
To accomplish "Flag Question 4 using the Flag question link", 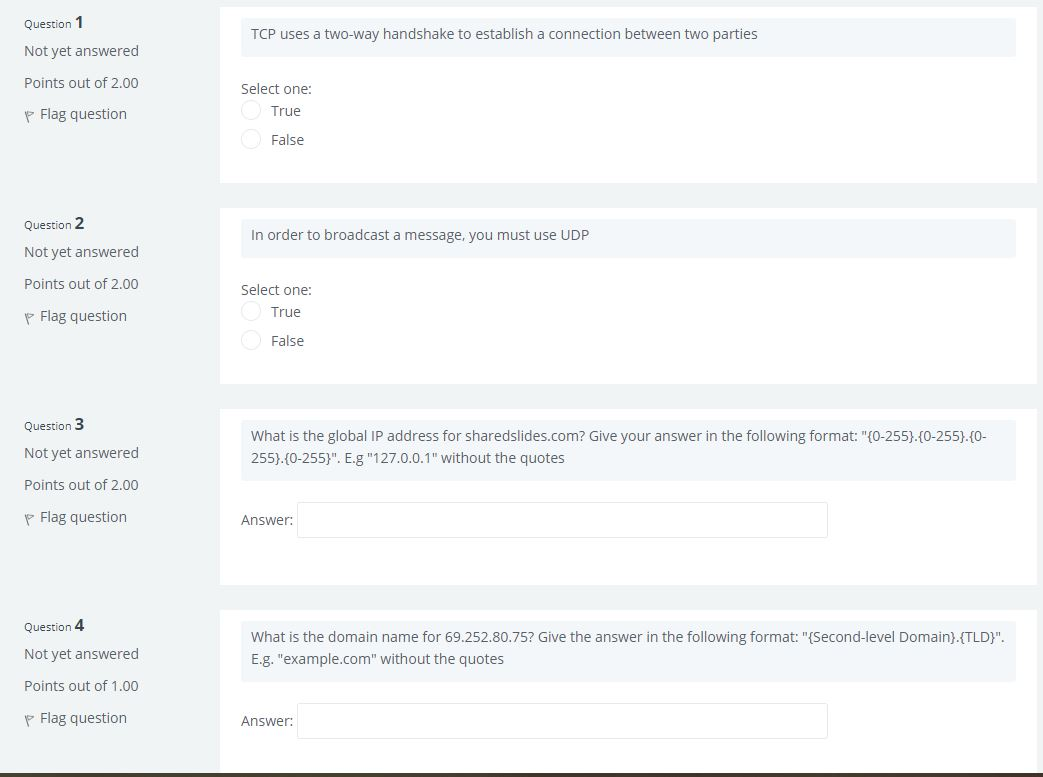I will pos(83,718).
